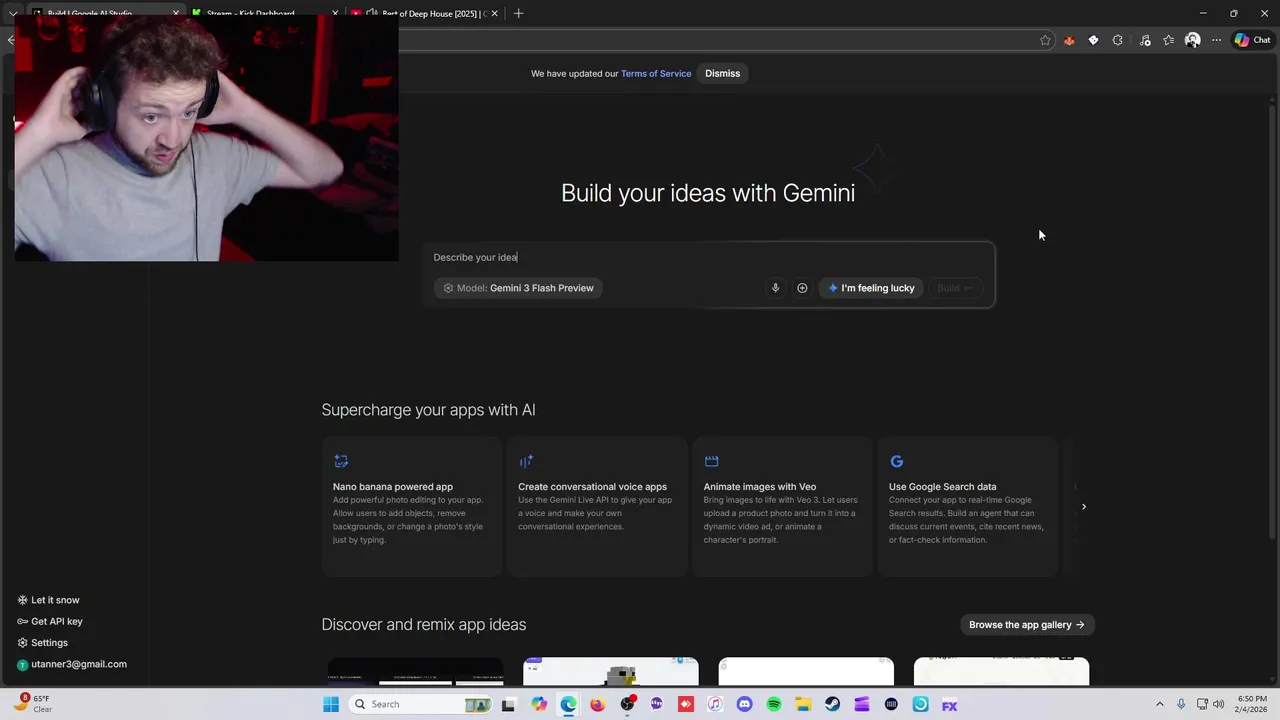Show next cards with the right arrow

point(1083,506)
